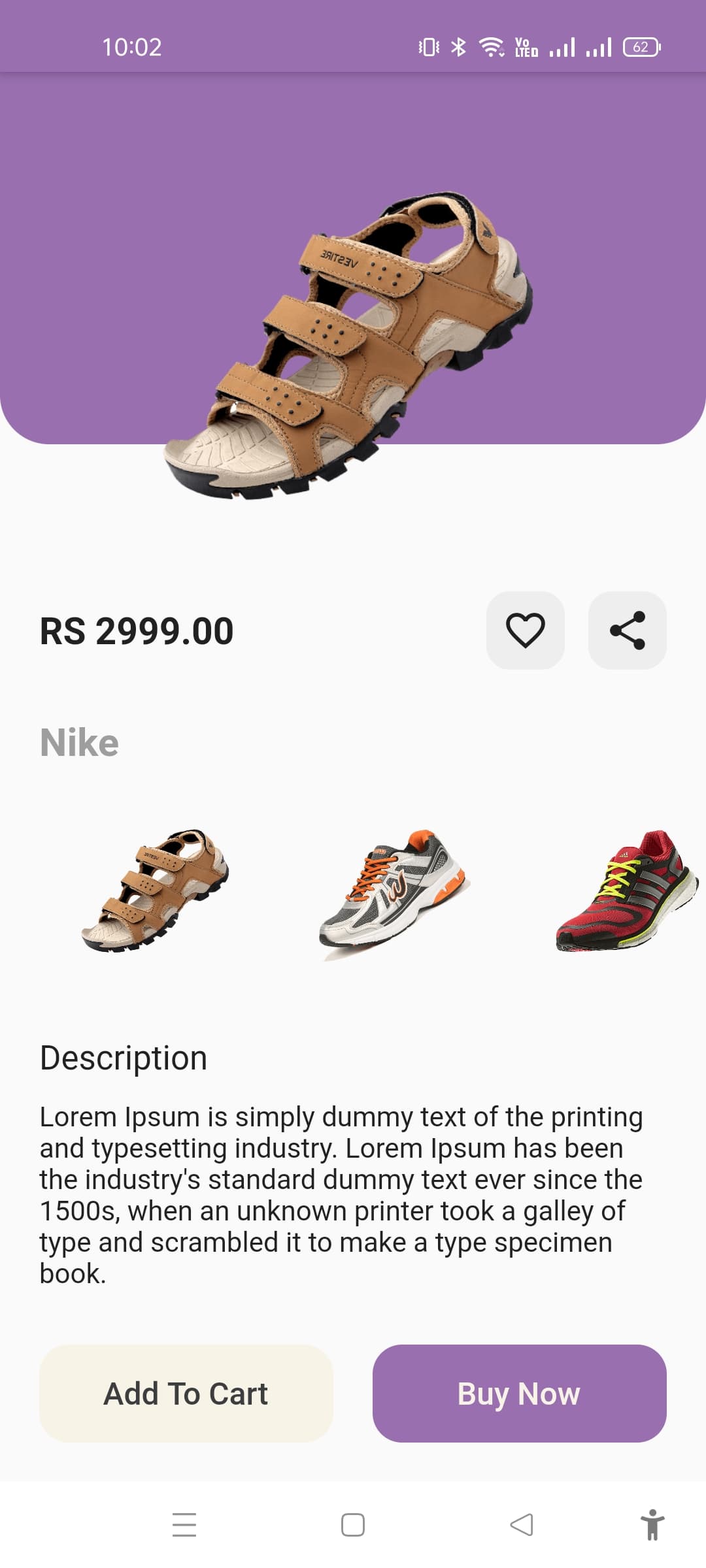Viewport: 706px width, 1568px height.
Task: Tap the Bluetooth status icon
Action: [x=459, y=47]
